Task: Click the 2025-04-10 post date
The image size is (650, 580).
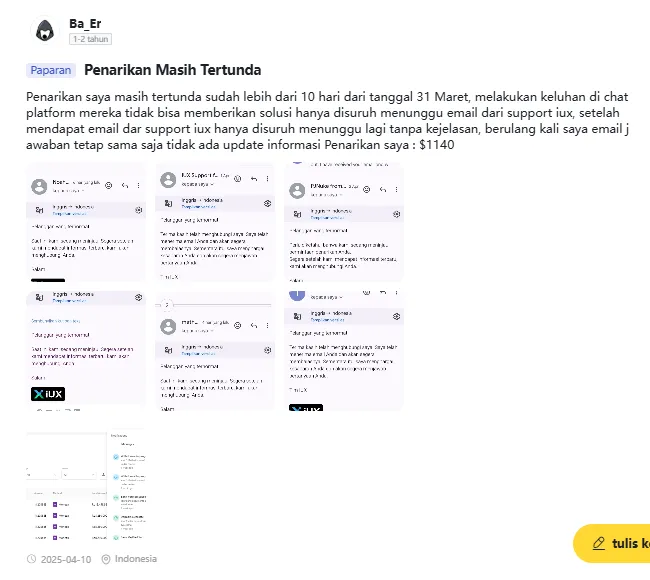Action: [x=66, y=559]
